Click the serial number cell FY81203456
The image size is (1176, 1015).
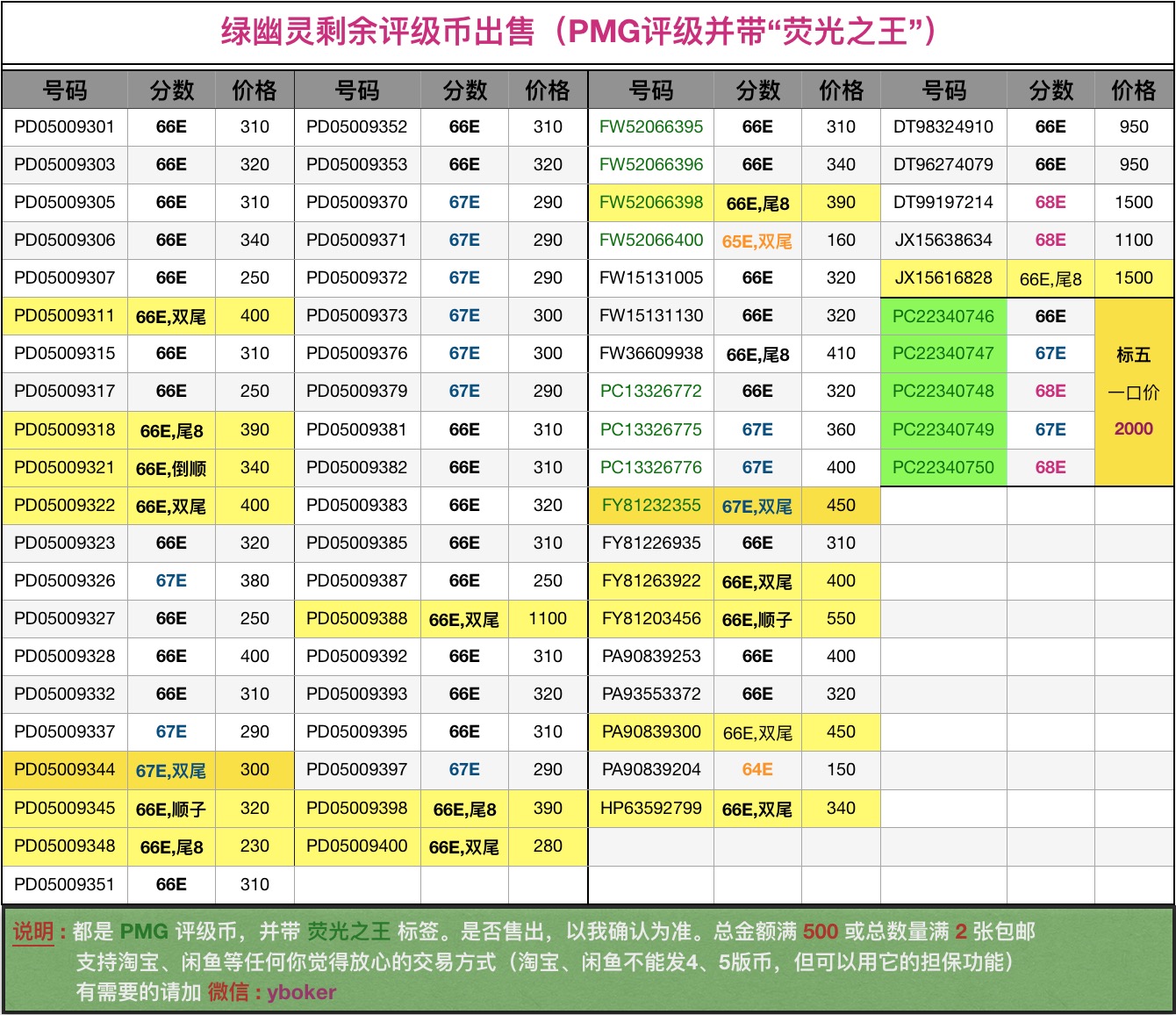pos(651,619)
